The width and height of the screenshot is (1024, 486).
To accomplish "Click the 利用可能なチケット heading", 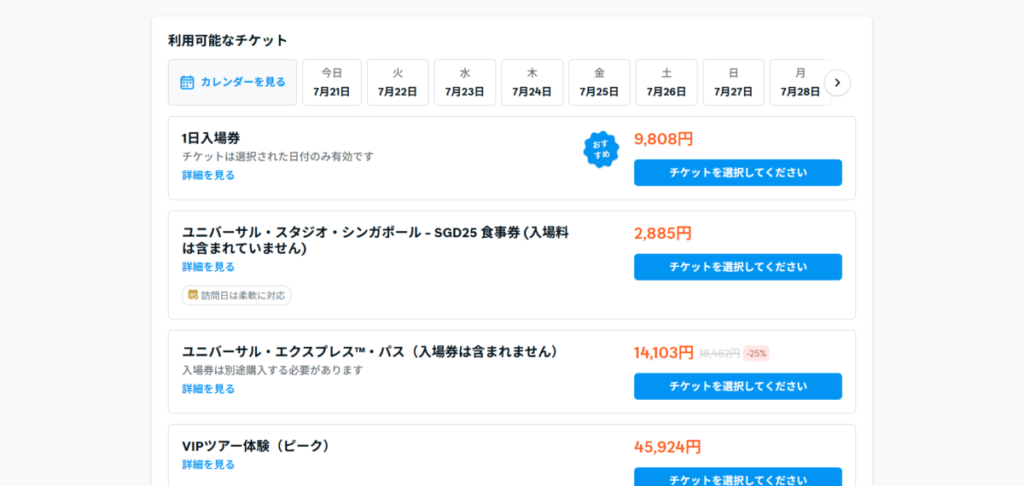I will click(x=228, y=40).
